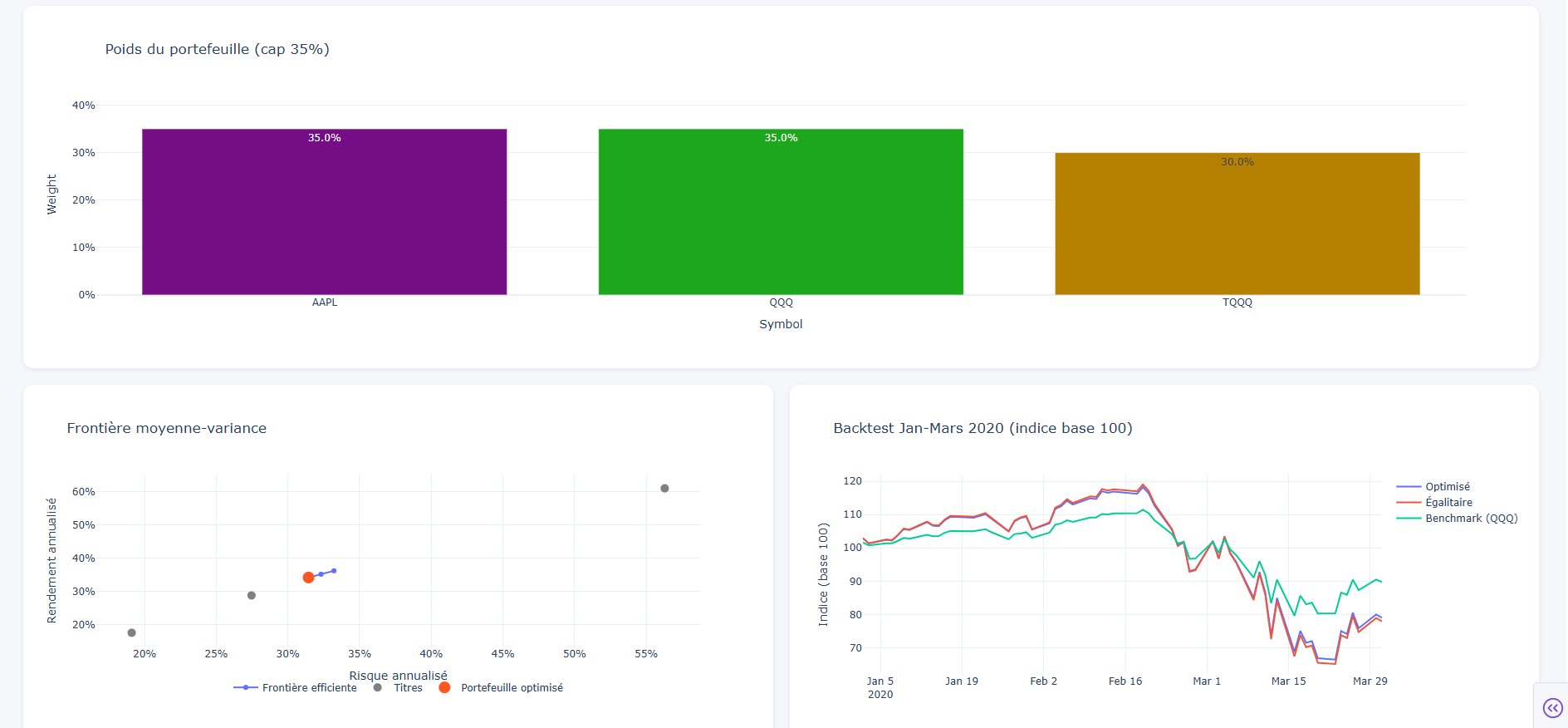Viewport: 1568px width, 728px height.
Task: Click the orange optimized portfolio marker
Action: 308,578
